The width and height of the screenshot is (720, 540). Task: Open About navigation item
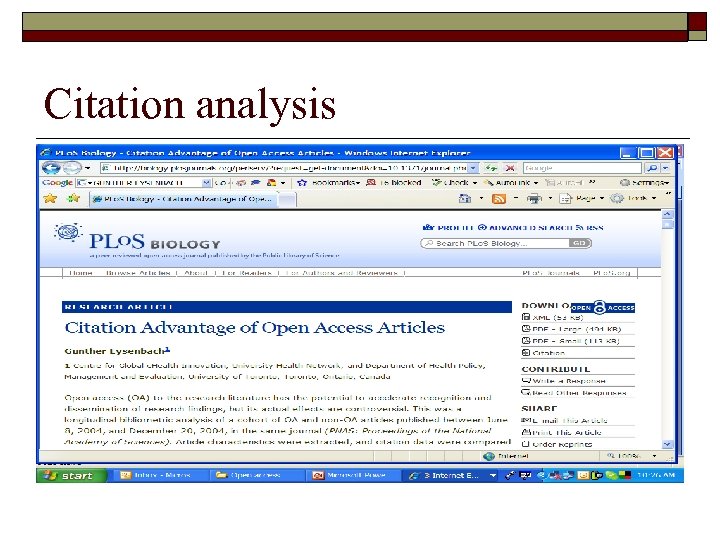[x=196, y=273]
